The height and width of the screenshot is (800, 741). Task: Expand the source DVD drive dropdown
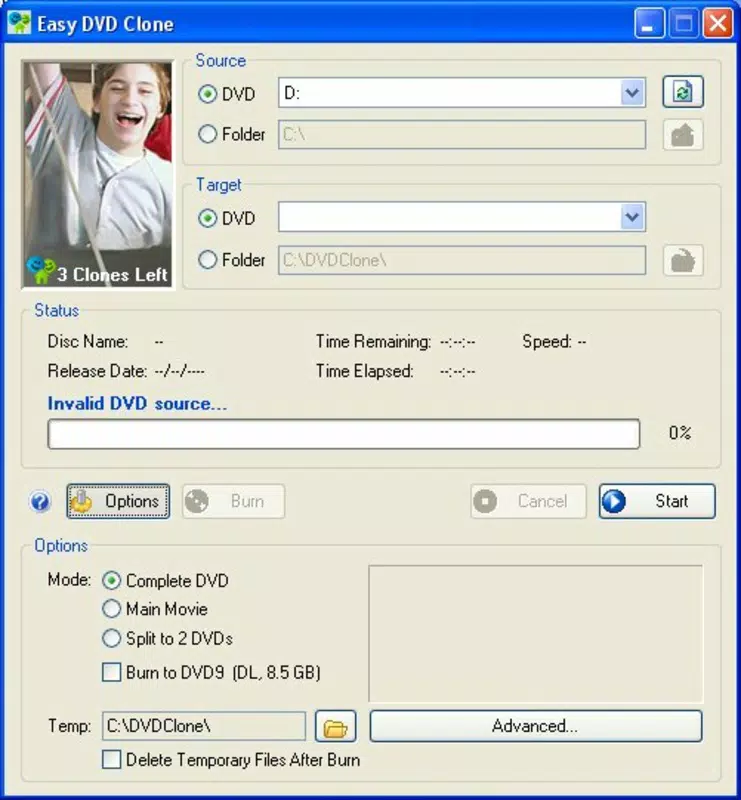tap(632, 93)
